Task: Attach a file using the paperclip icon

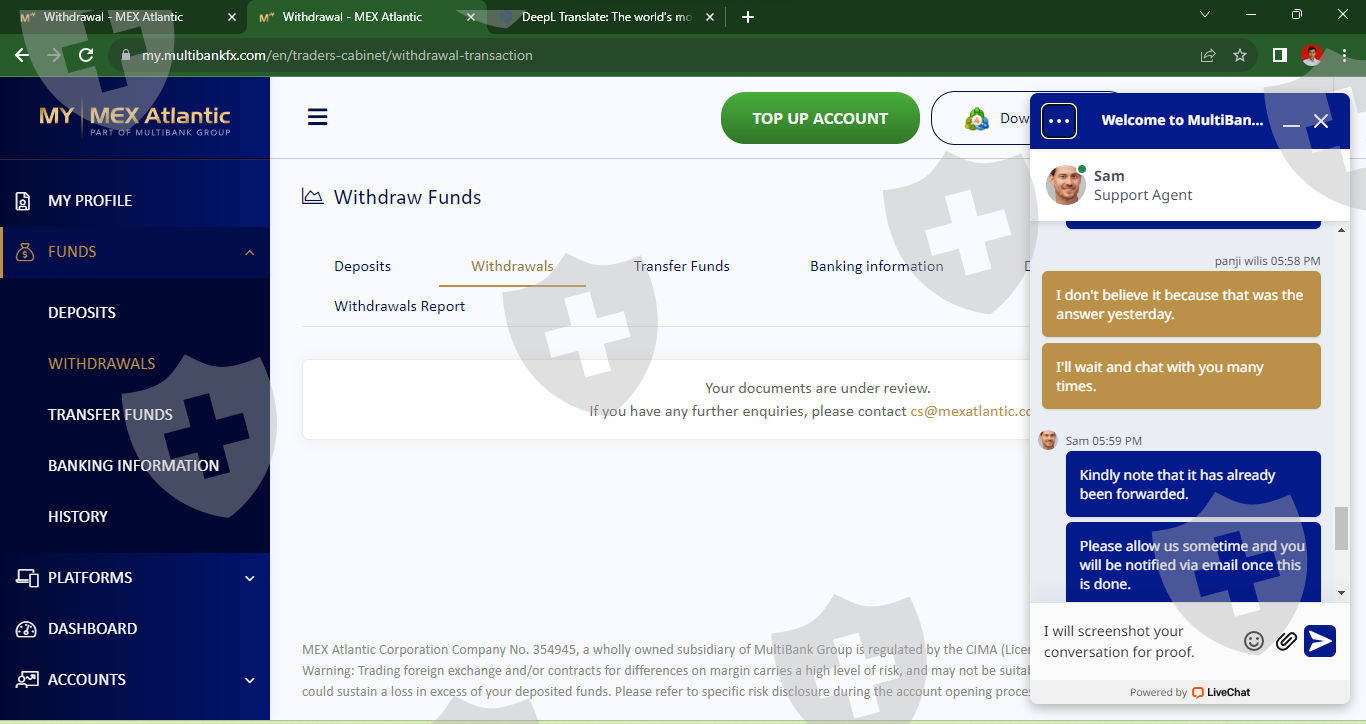Action: (x=1286, y=641)
